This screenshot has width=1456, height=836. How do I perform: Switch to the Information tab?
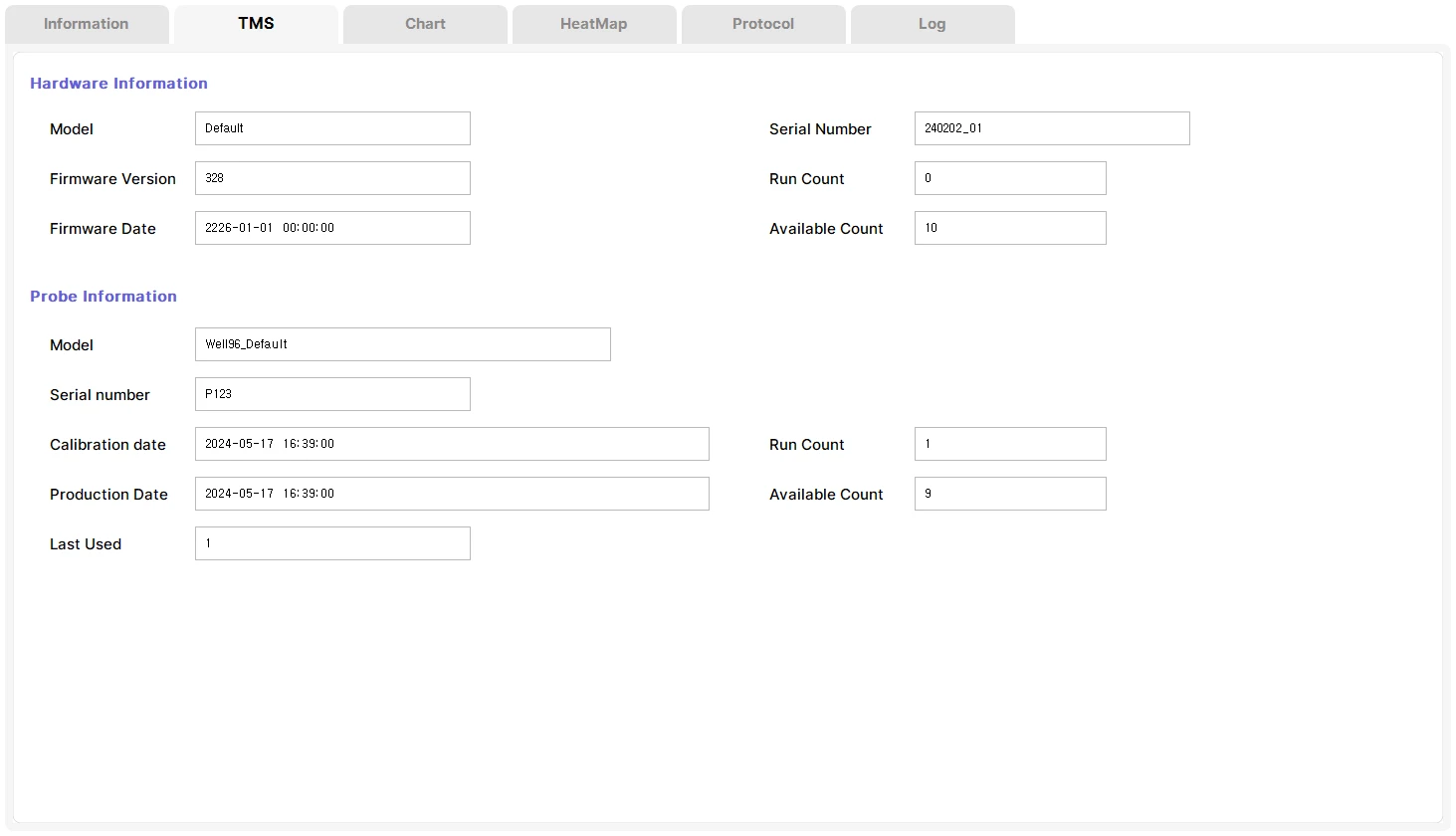tap(87, 24)
